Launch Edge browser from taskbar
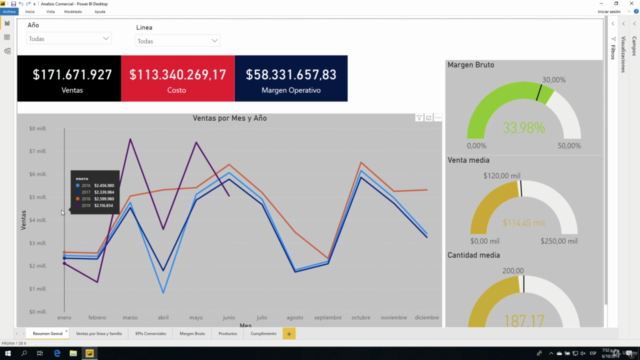This screenshot has height=360, width=640. tap(57, 353)
